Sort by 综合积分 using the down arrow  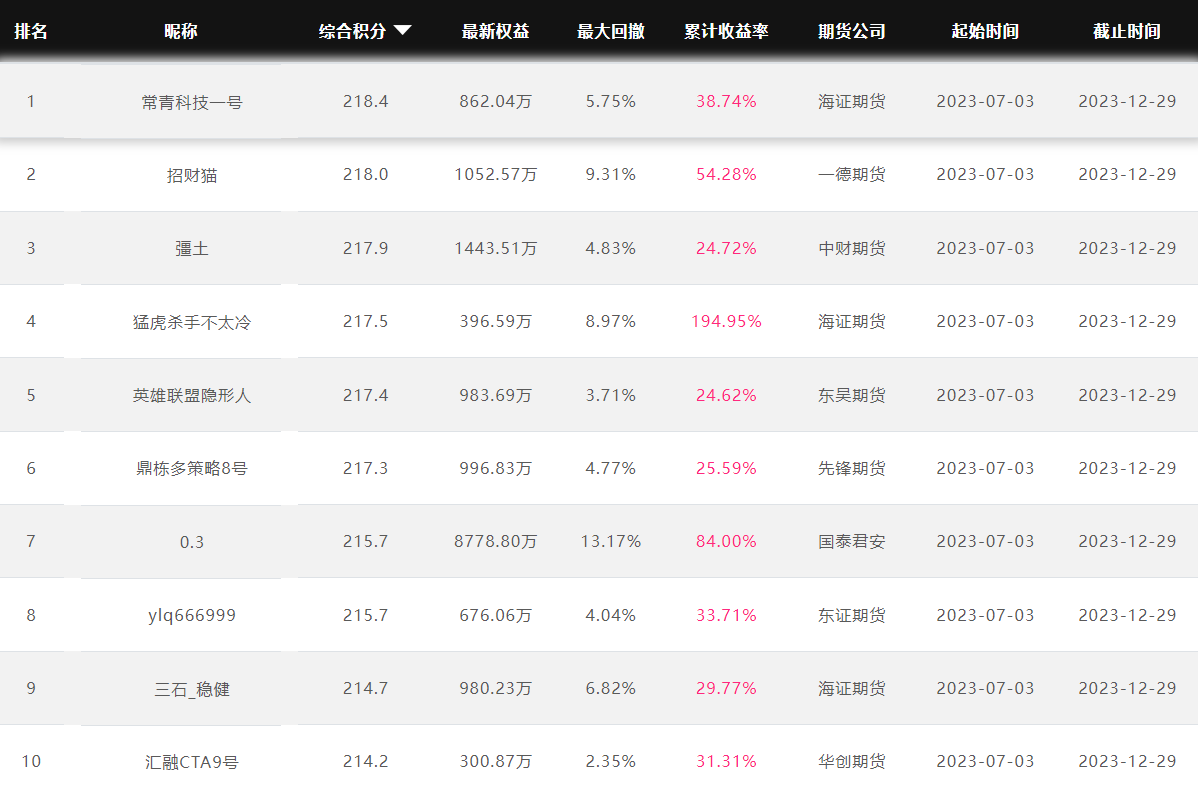pos(403,31)
